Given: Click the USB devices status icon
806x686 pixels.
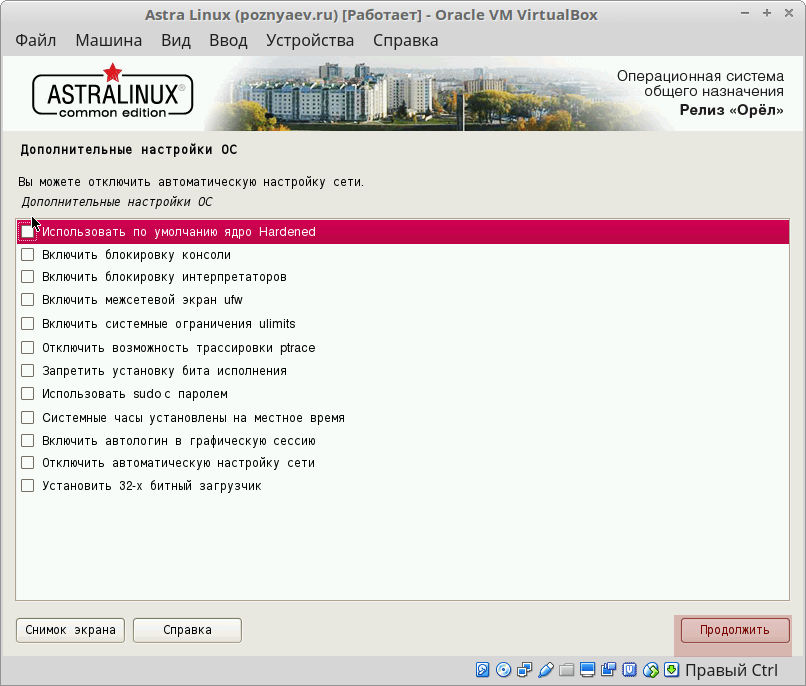Looking at the screenshot, I should pyautogui.click(x=546, y=670).
